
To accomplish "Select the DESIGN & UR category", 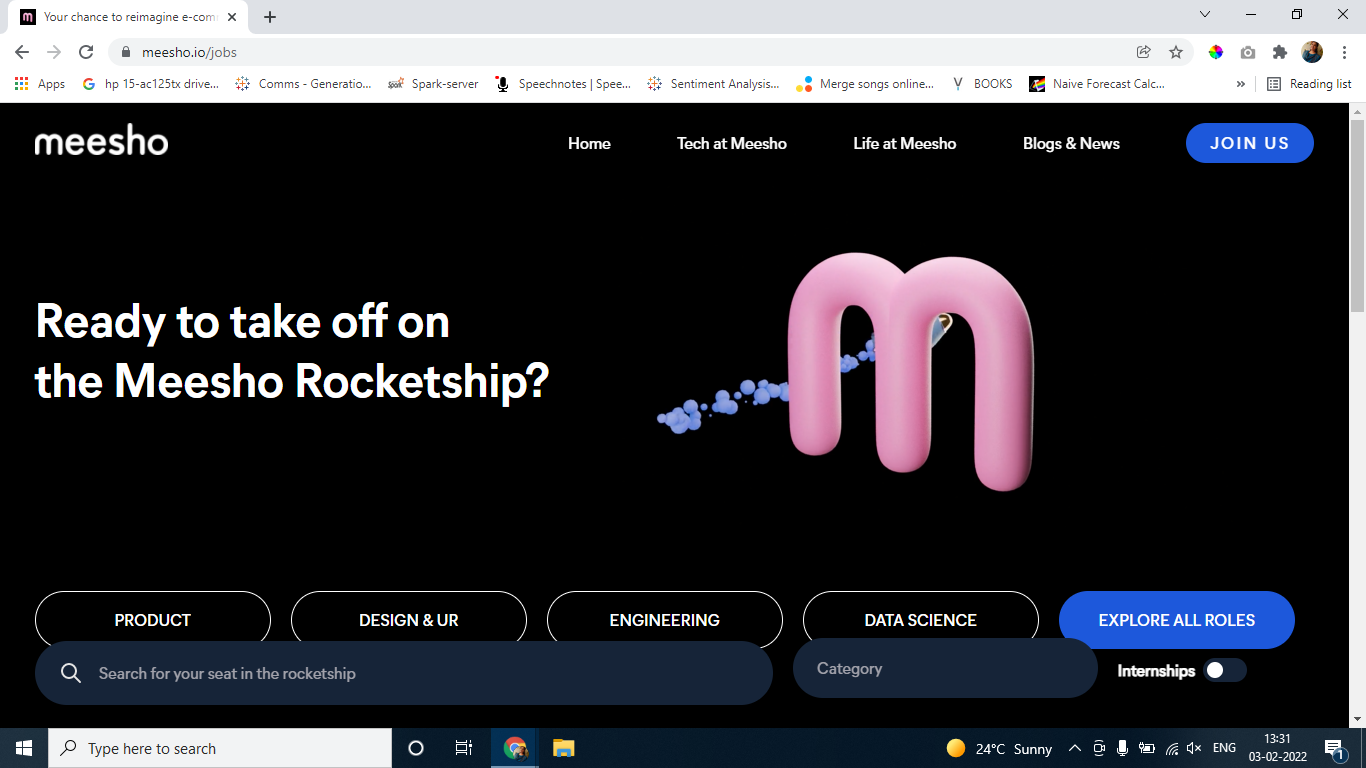I will click(x=409, y=620).
